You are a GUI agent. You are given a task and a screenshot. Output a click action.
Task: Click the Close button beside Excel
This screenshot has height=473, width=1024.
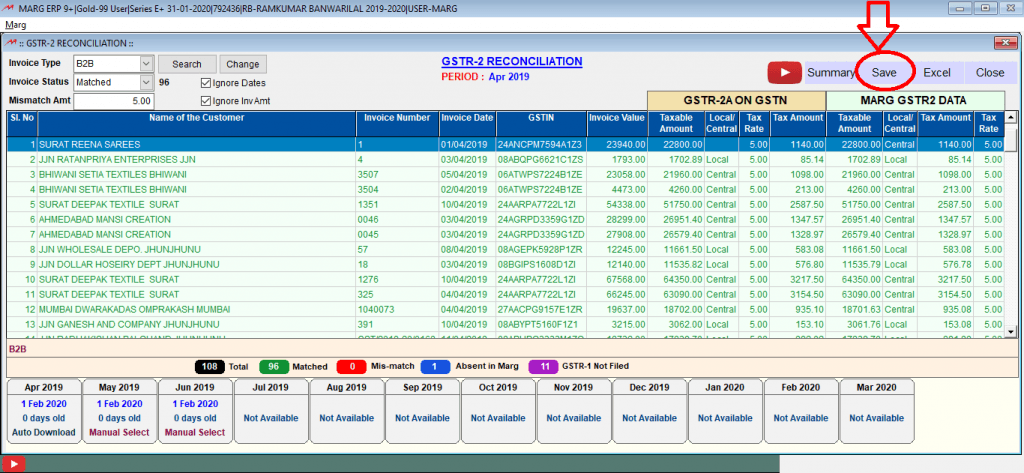pos(990,73)
